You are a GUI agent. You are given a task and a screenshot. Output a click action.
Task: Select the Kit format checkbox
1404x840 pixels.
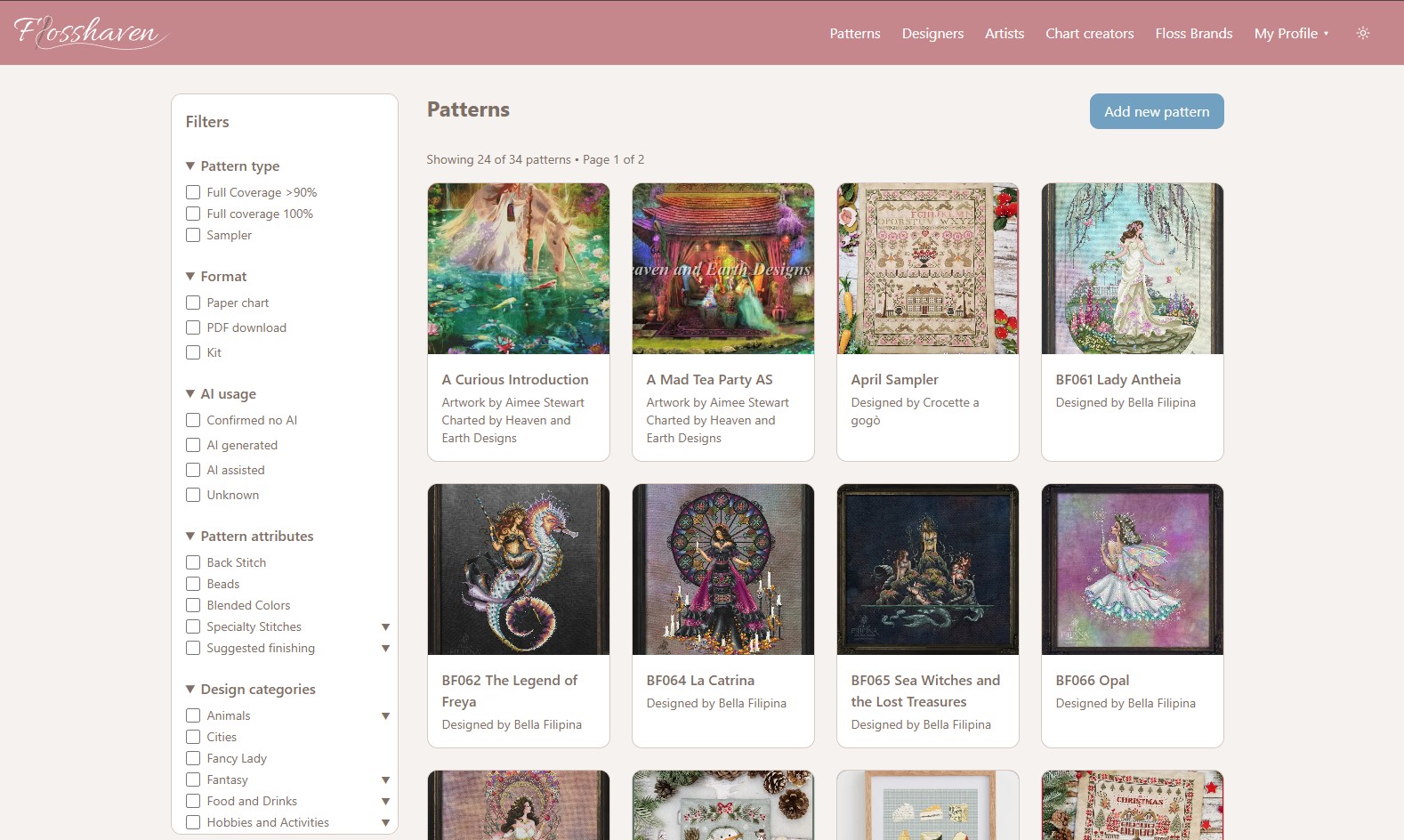pos(193,352)
